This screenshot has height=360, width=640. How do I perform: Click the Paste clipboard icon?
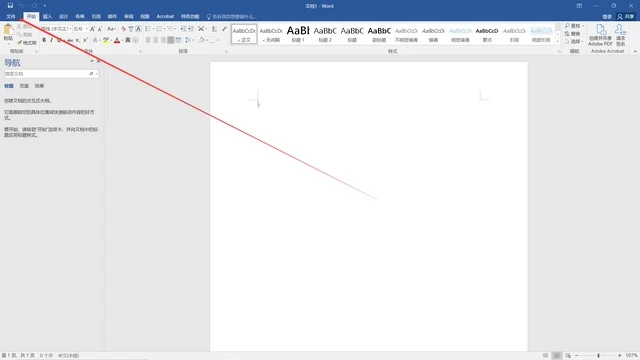click(8, 30)
